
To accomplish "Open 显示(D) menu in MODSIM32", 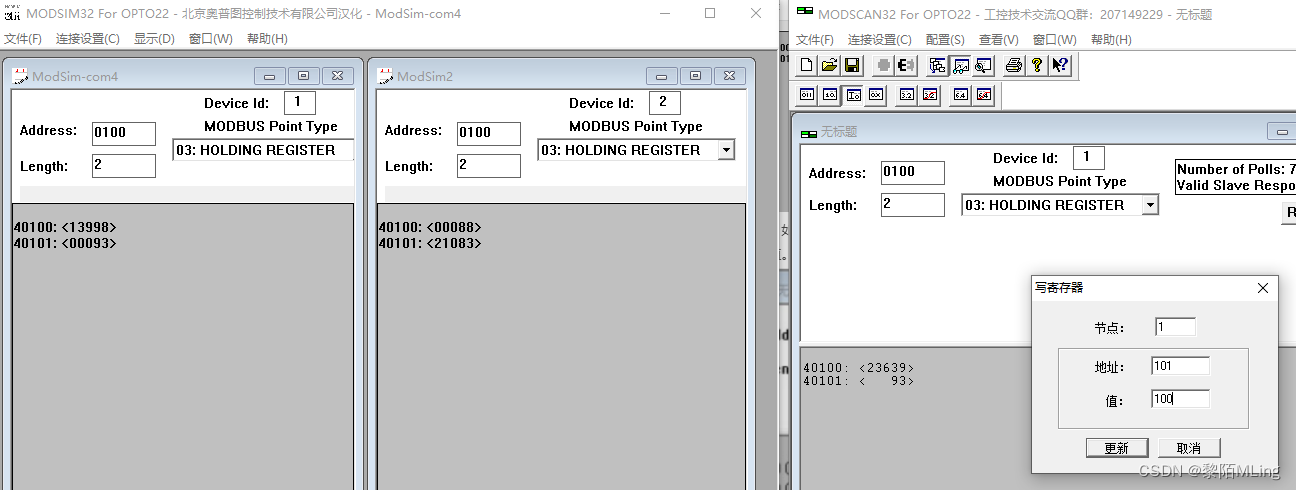I will 154,39.
